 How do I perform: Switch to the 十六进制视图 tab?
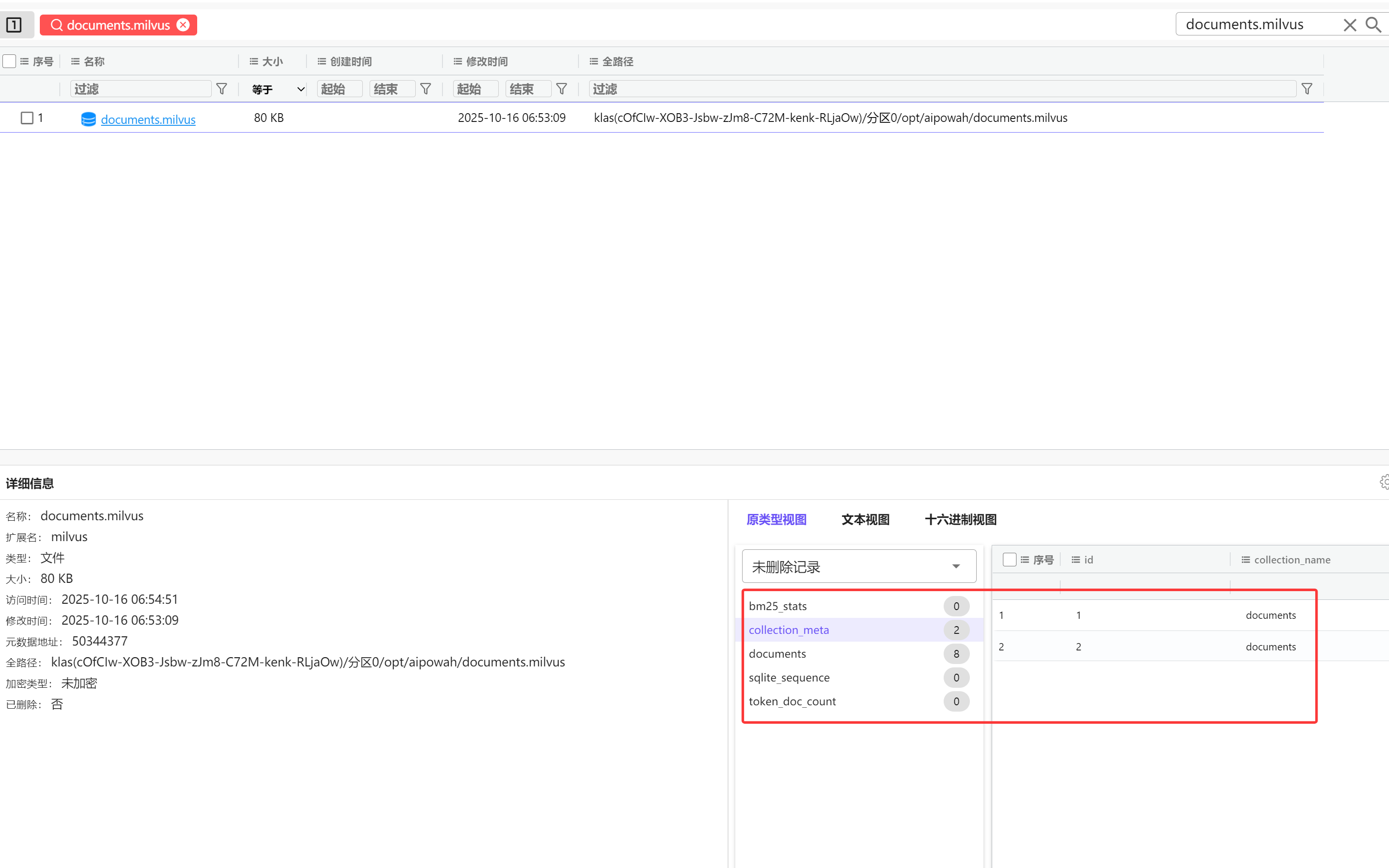(x=960, y=520)
